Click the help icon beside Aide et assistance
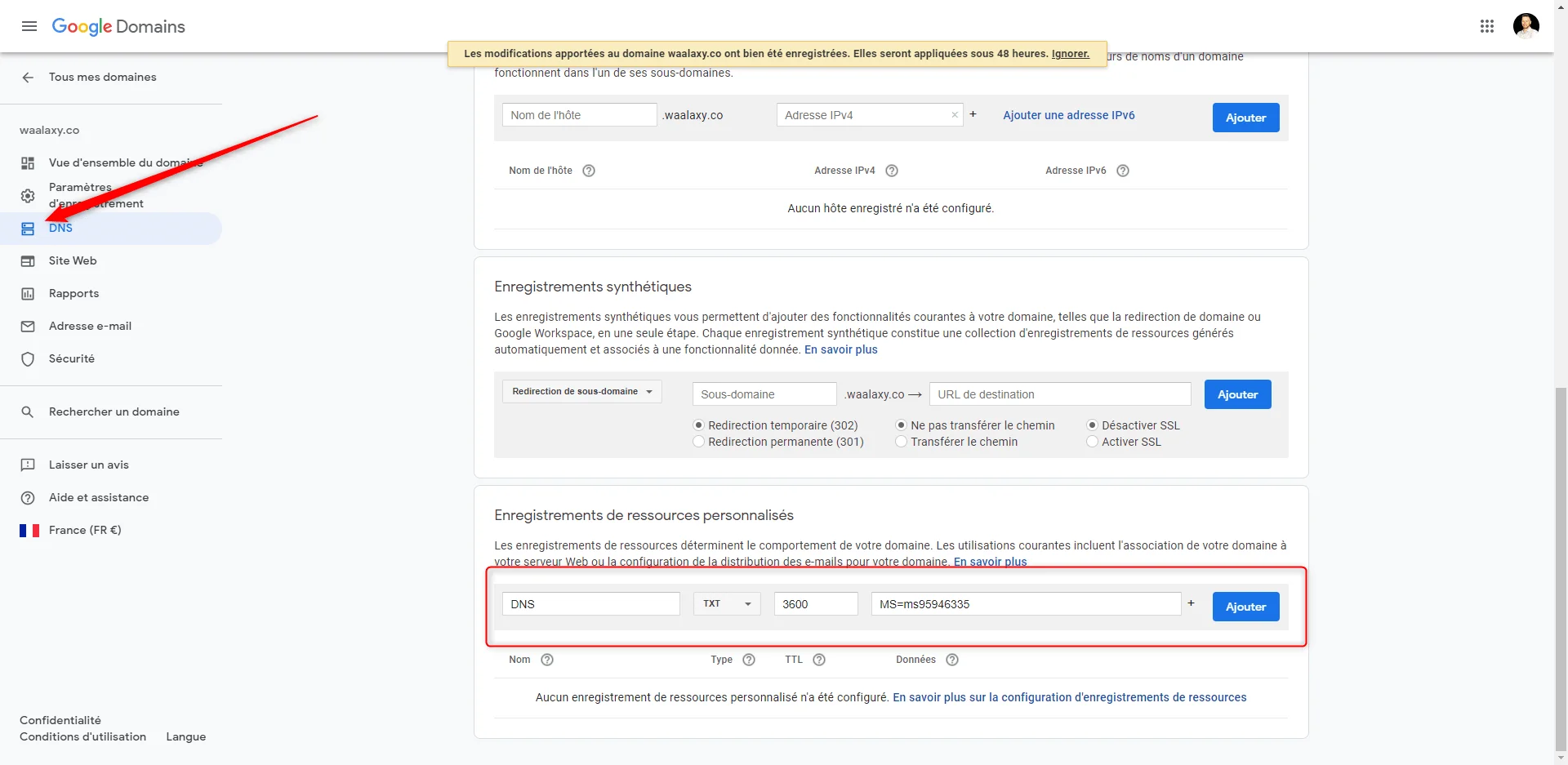The width and height of the screenshot is (1568, 765). point(28,498)
